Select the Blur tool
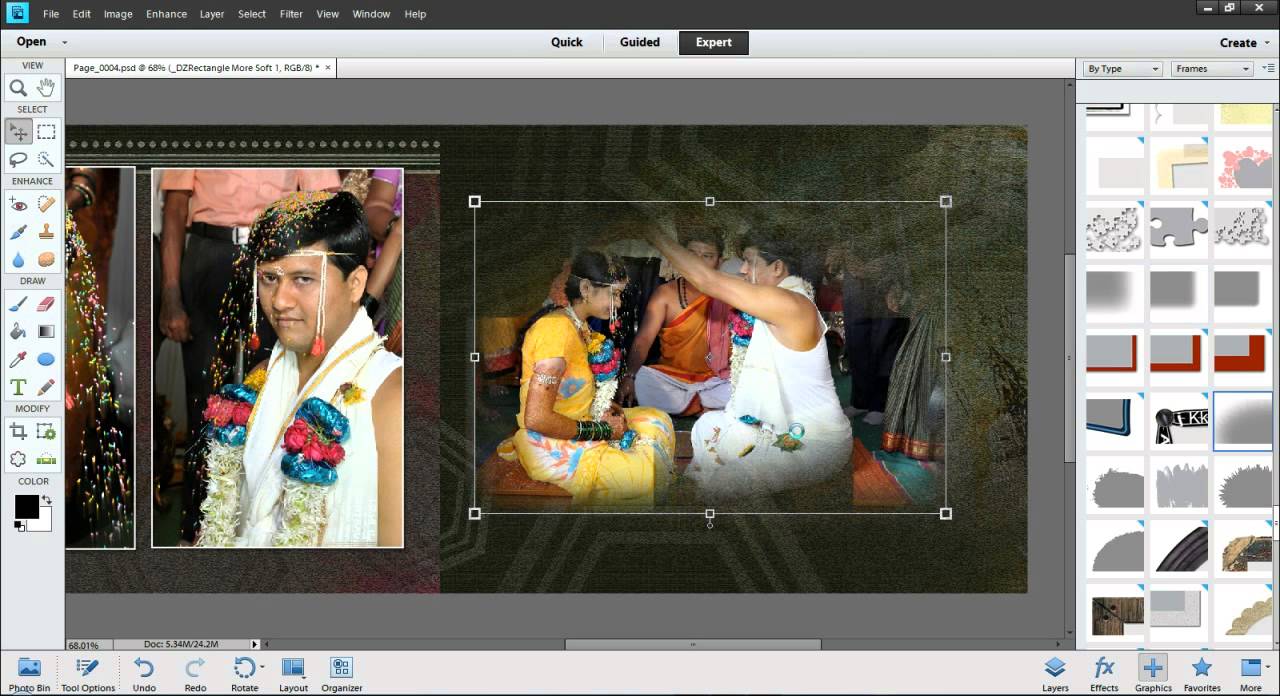Viewport: 1280px width, 696px height. point(18,259)
